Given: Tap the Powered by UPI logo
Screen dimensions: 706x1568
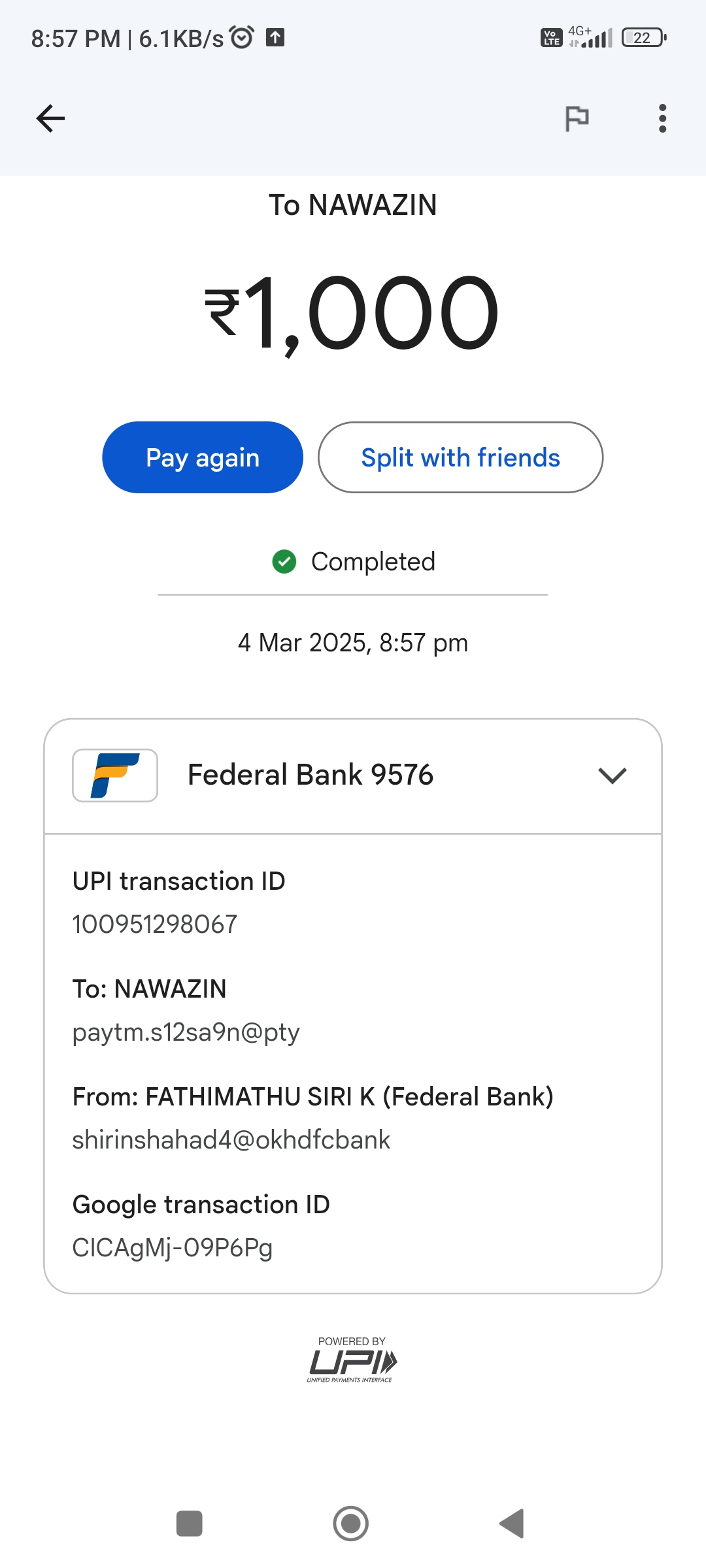Looking at the screenshot, I should 352,1360.
